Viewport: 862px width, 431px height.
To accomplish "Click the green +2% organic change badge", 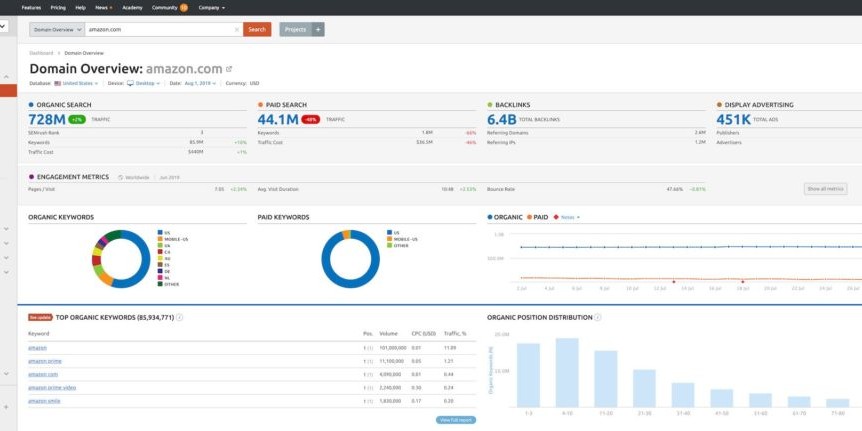I will click(x=77, y=119).
